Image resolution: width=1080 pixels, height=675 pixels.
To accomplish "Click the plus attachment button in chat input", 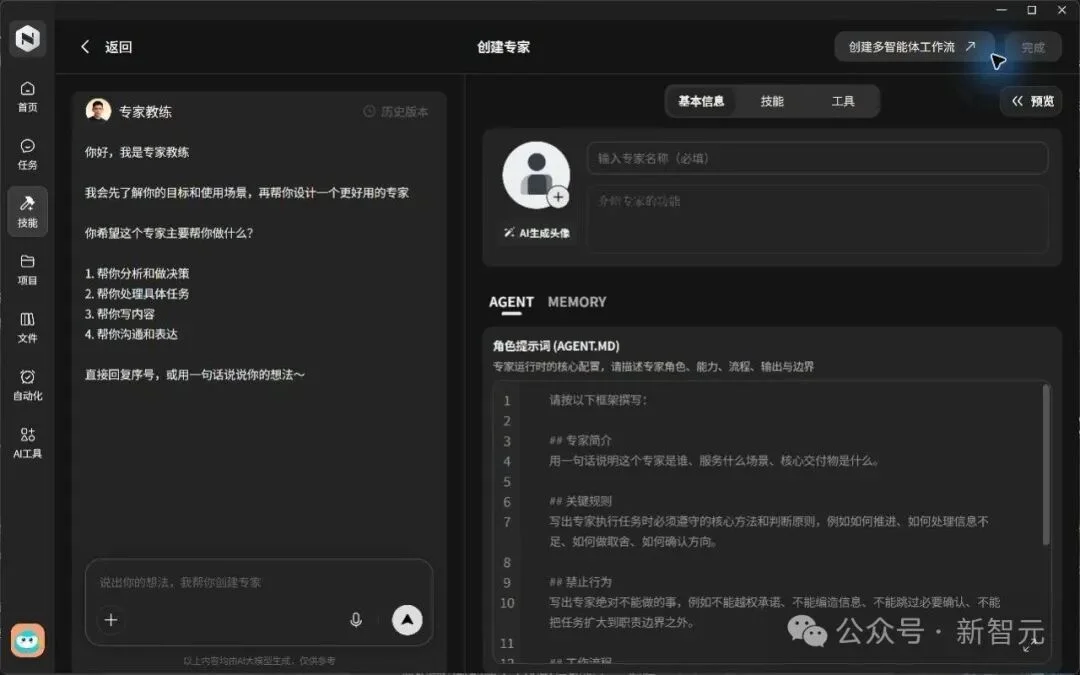I will [x=111, y=620].
